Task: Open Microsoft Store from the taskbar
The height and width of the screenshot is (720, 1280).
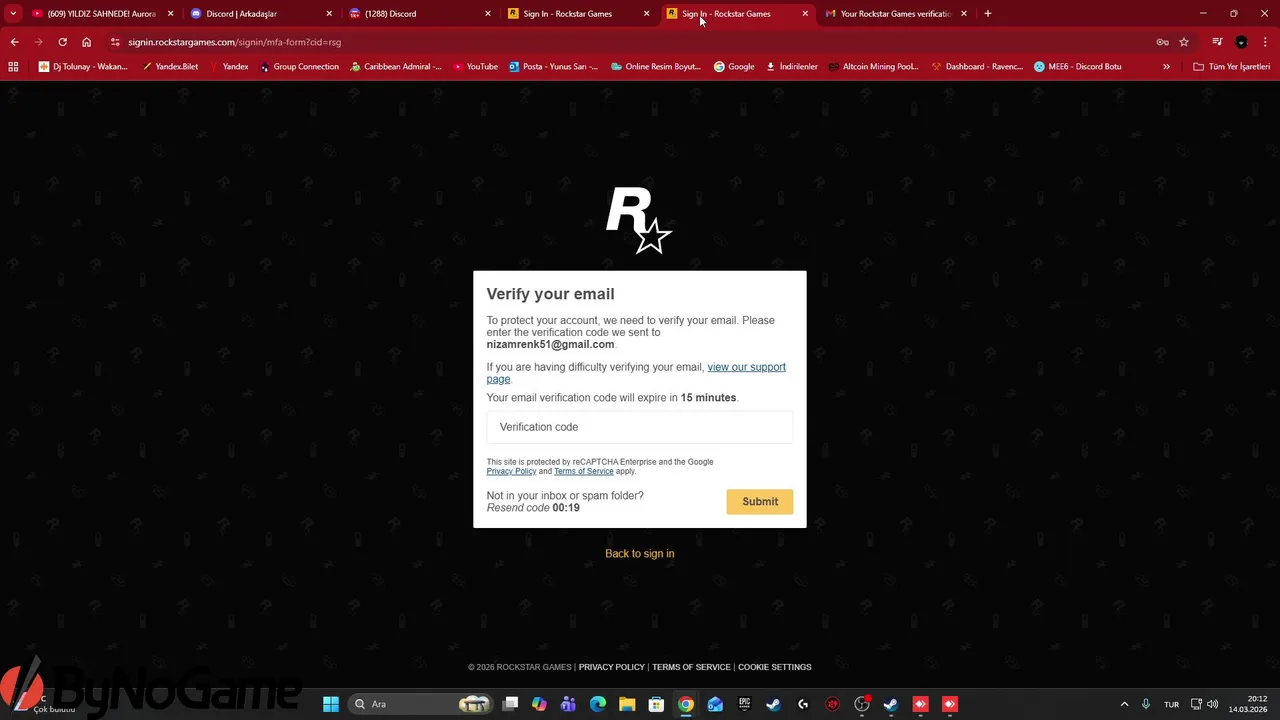Action: tap(656, 704)
